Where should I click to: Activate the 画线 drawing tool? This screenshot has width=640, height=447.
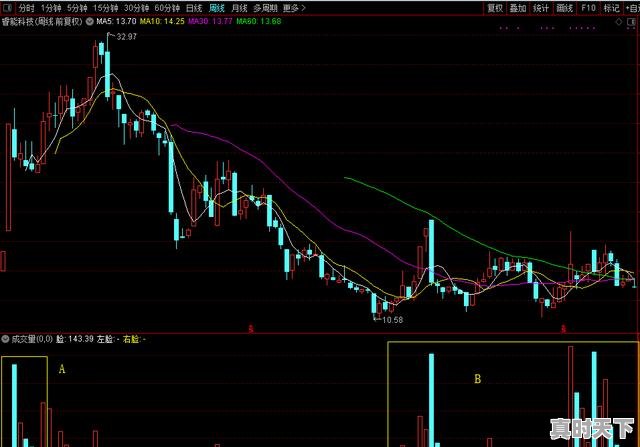tap(565, 7)
